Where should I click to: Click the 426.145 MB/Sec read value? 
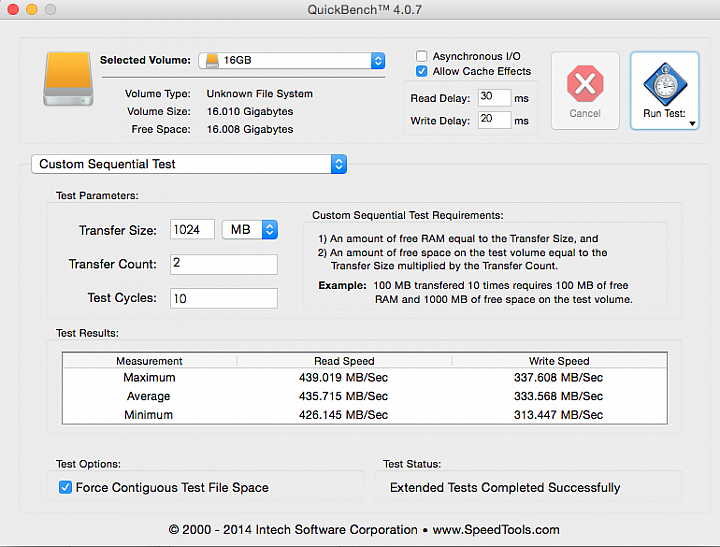[x=343, y=415]
